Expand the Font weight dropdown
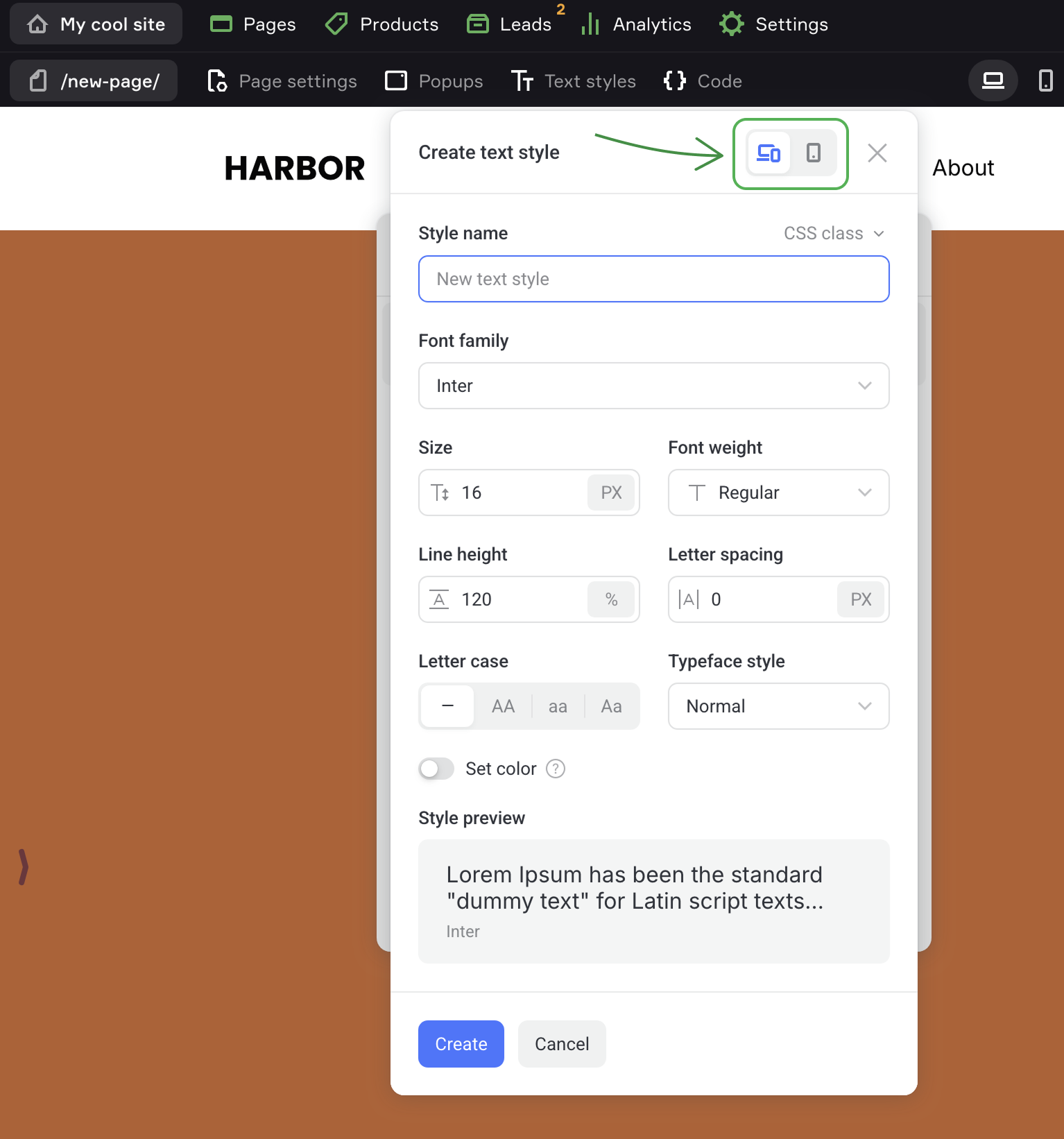 (778, 493)
